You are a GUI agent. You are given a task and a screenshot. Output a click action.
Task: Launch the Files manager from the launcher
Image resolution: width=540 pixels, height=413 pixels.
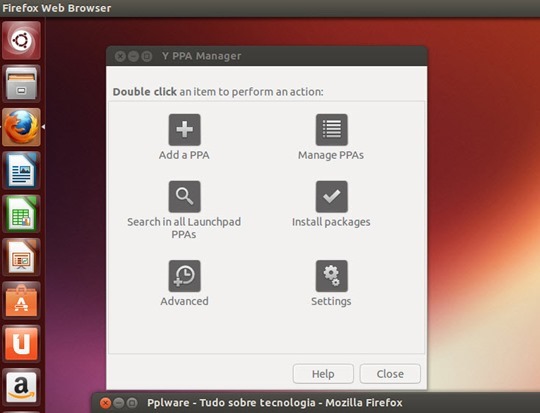[x=21, y=84]
